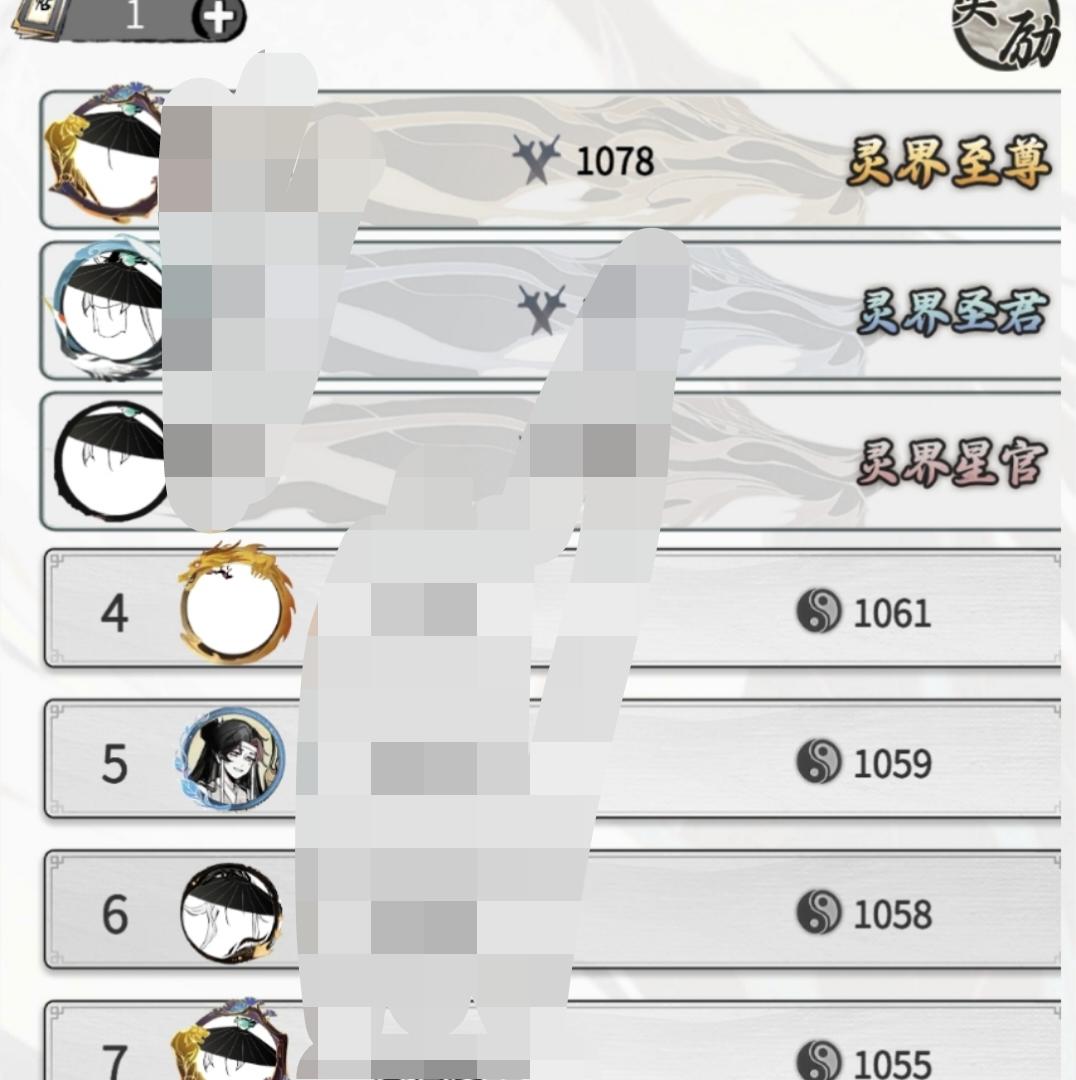Open rank 7 player's tiger-framed avatar
The height and width of the screenshot is (1080, 1076).
(229, 1040)
